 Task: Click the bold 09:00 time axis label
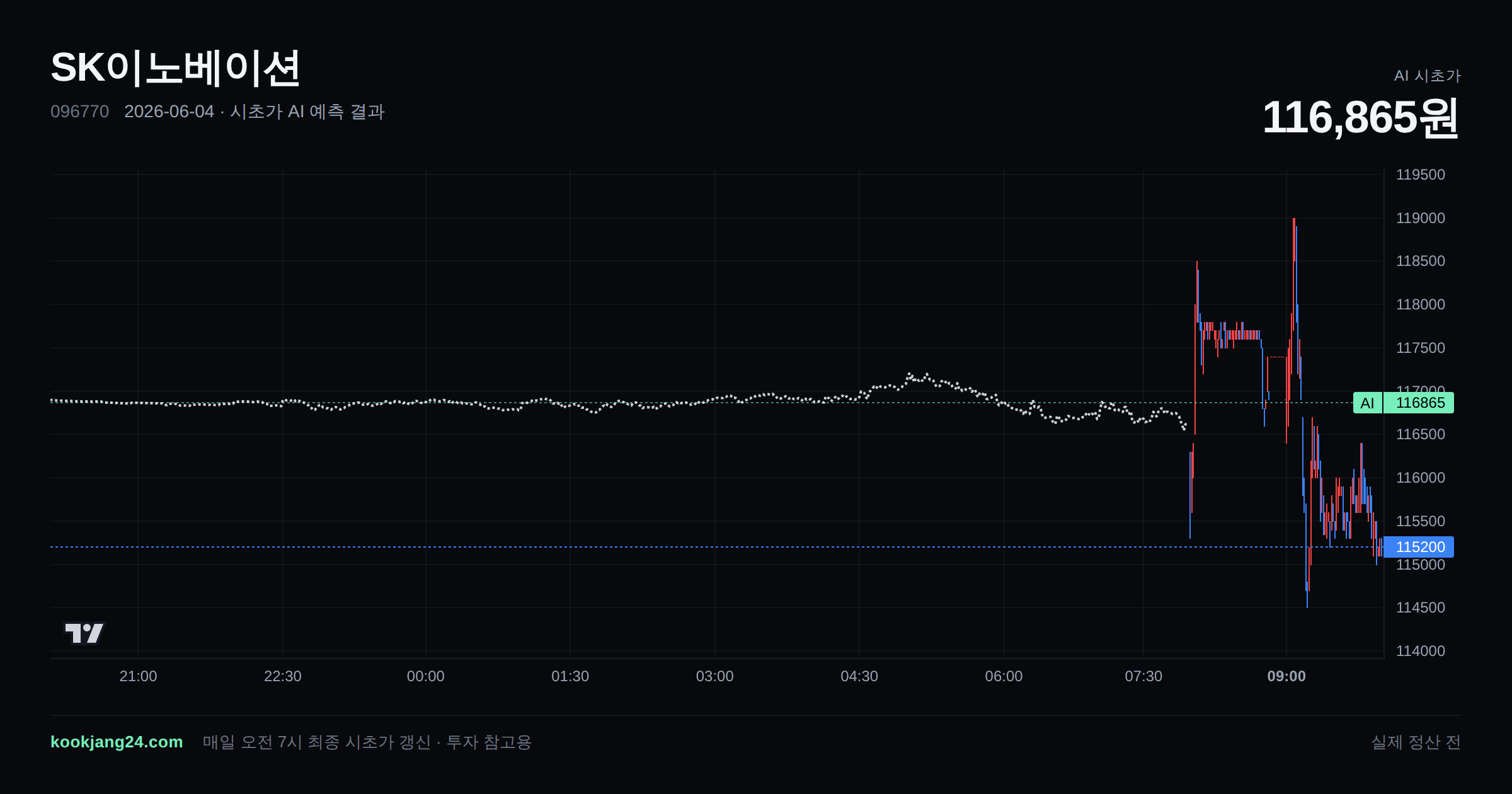click(1286, 676)
